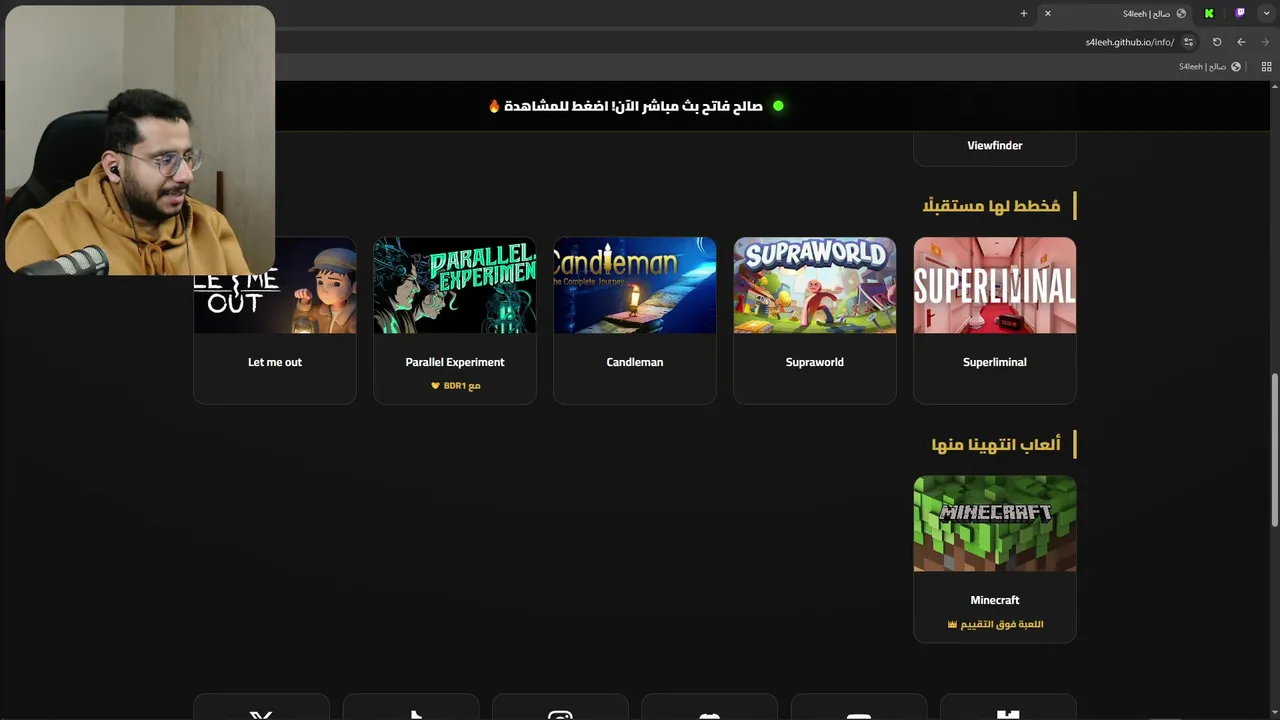Click the green live status dot
The width and height of the screenshot is (1280, 720).
click(778, 106)
